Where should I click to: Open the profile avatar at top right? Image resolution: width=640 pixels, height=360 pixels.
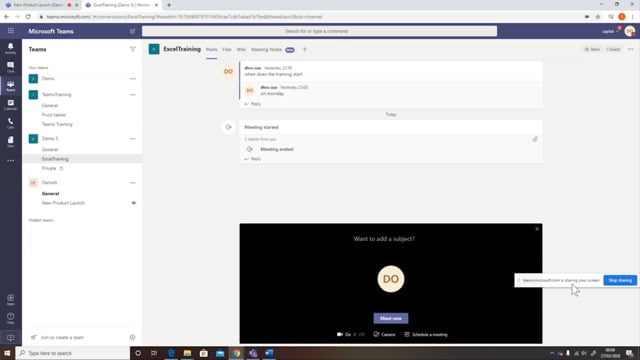click(629, 31)
